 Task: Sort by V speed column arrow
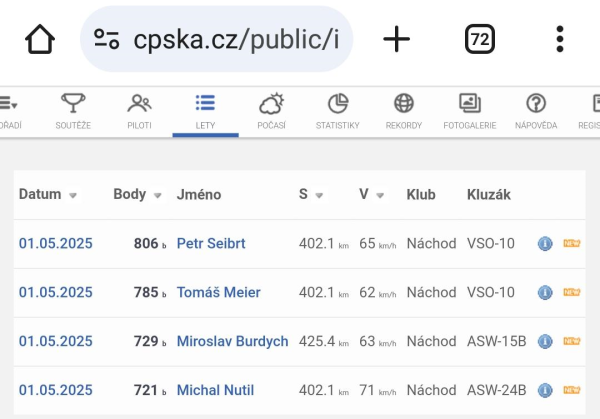pyautogui.click(x=380, y=196)
